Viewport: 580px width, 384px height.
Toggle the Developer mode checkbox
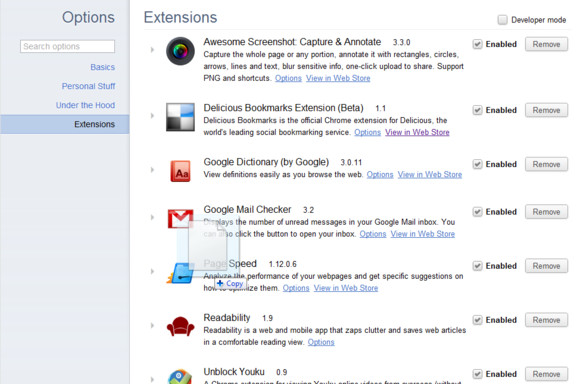[502, 20]
